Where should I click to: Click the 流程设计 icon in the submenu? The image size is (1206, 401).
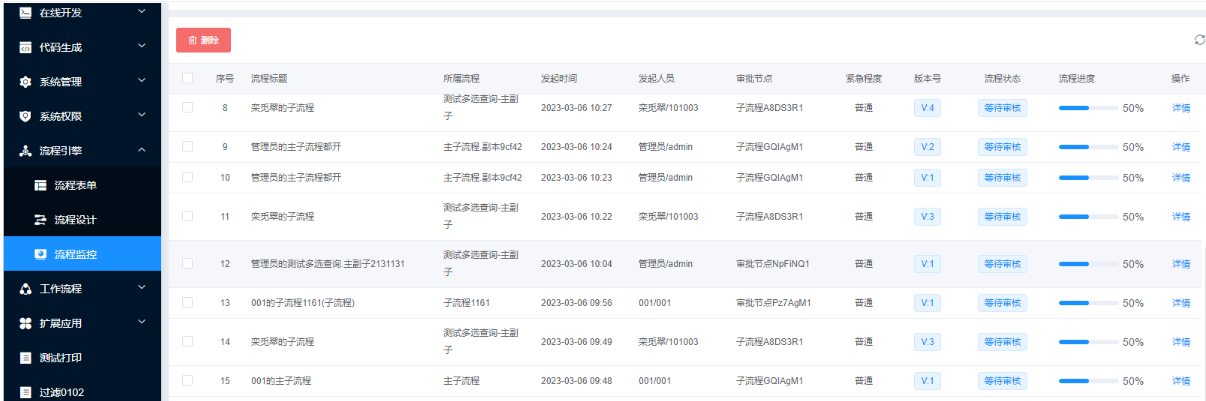(x=41, y=220)
